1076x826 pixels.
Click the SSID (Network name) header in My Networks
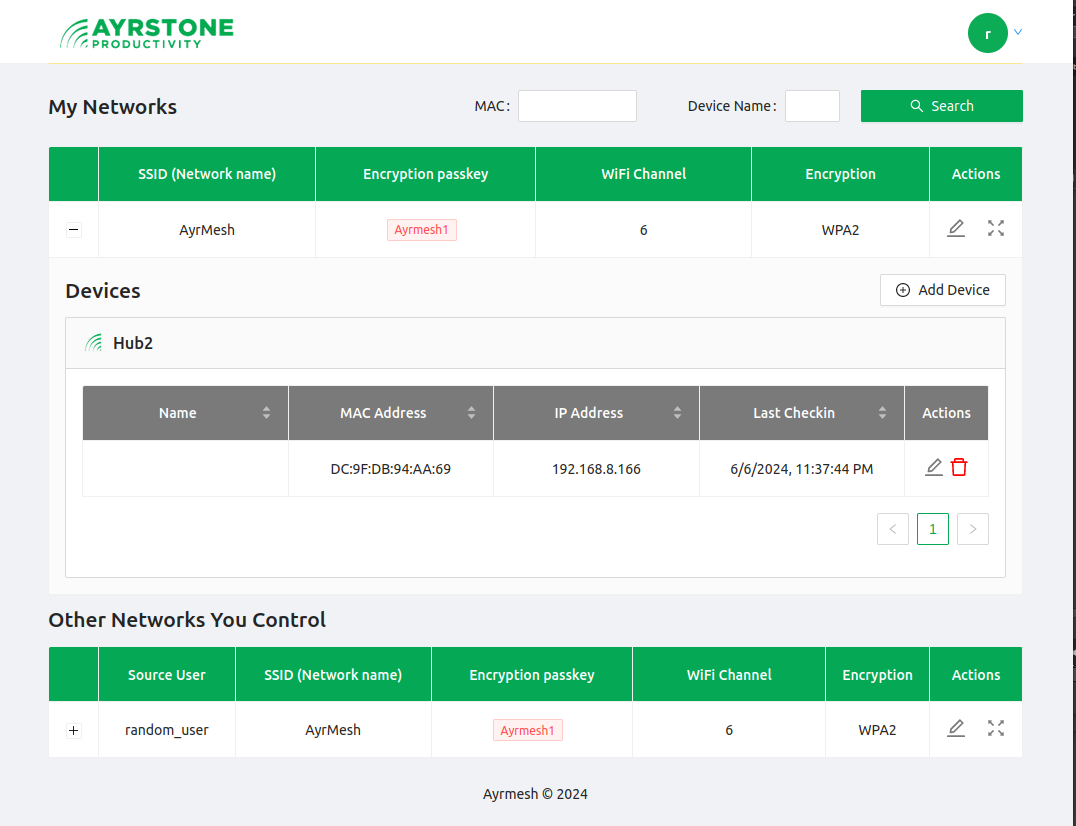(207, 174)
